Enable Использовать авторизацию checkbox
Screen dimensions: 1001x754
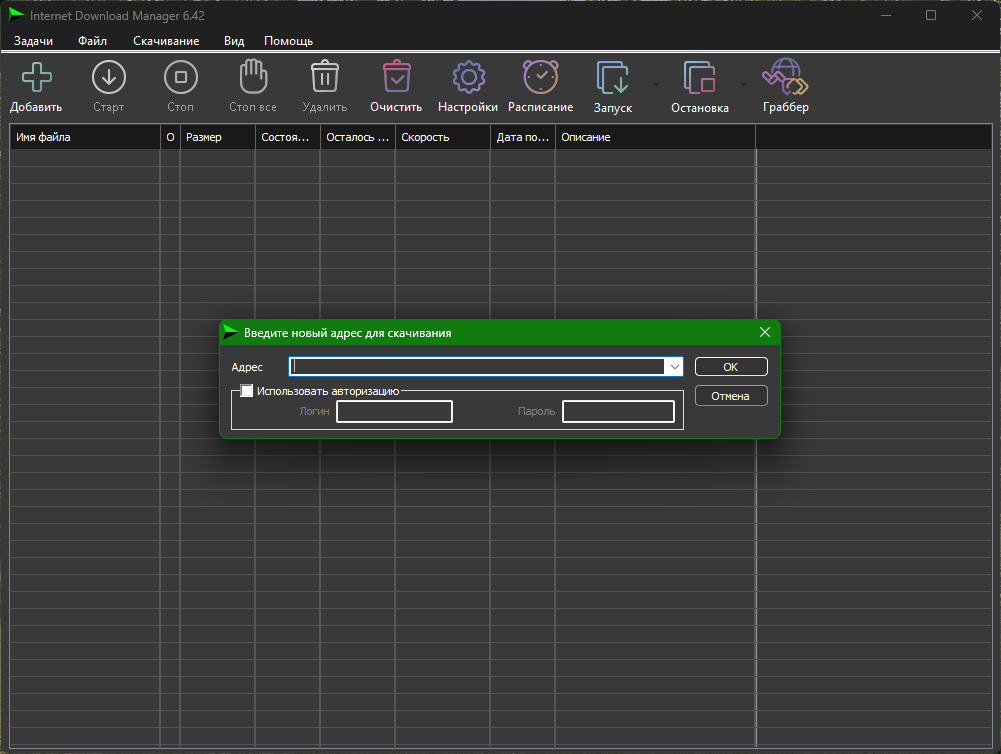(x=246, y=391)
